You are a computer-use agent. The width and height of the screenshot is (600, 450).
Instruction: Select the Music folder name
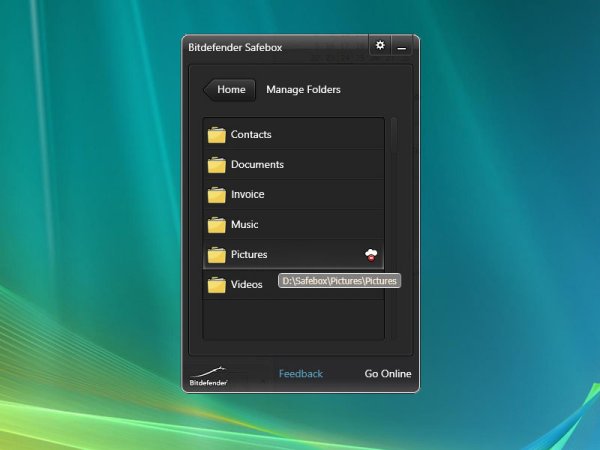point(245,224)
